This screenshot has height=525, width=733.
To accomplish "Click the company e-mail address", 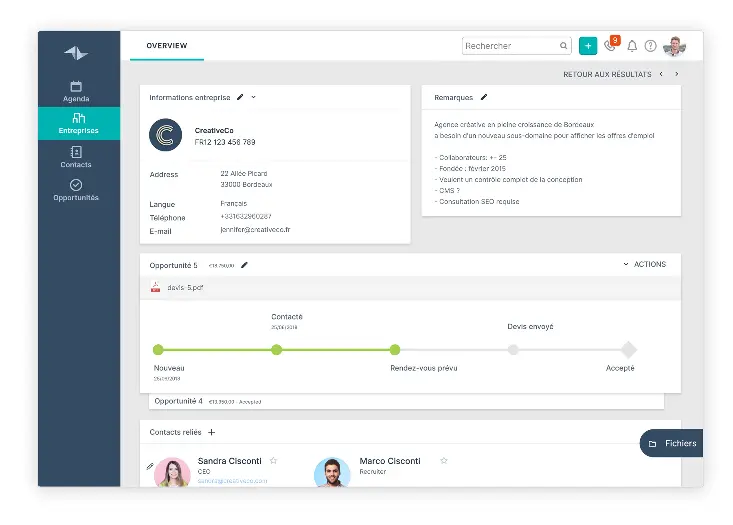I will [x=255, y=230].
